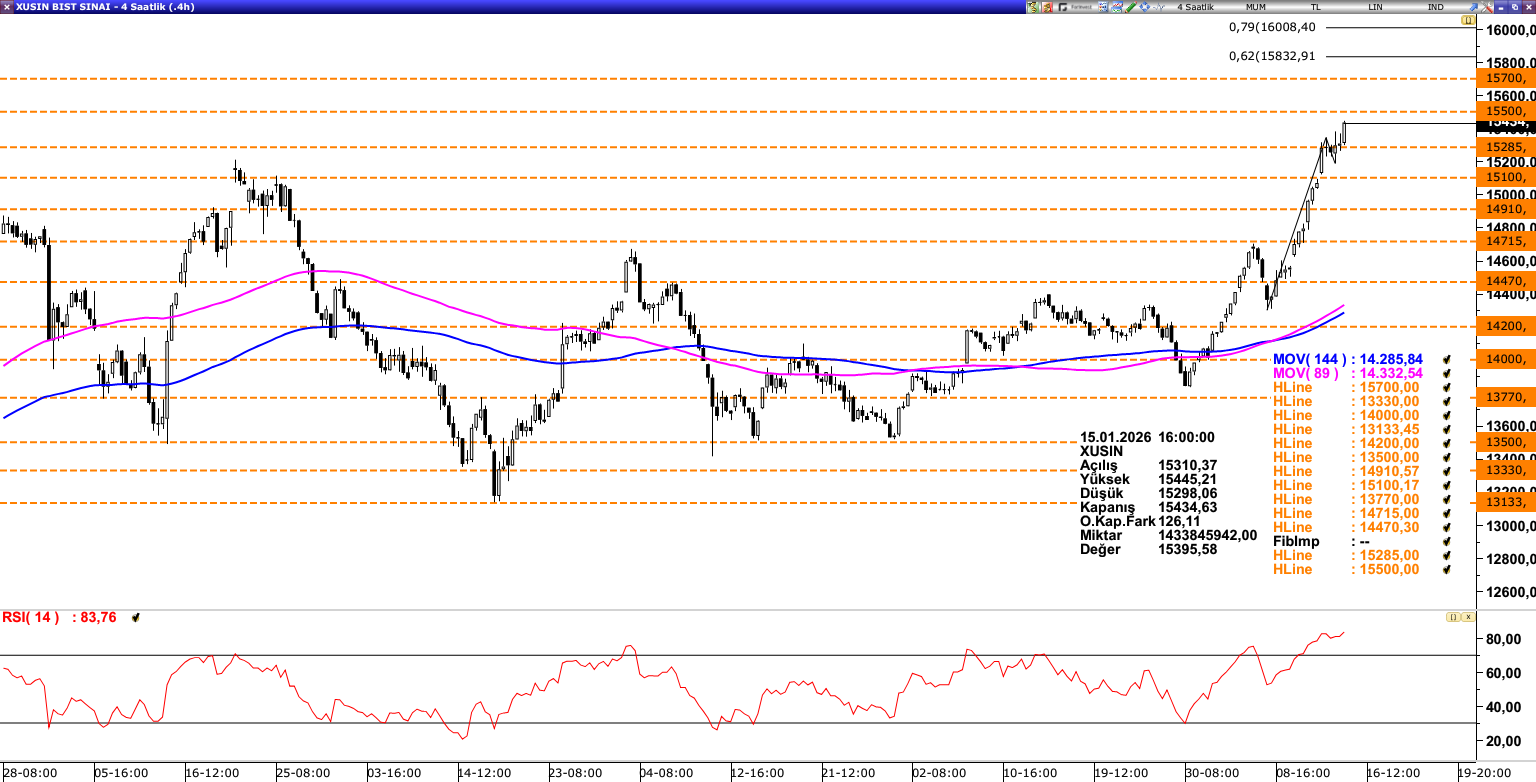Toggle the MOV(89) indicator checkmark
Screen dimensions: 1536x782
(x=1445, y=373)
